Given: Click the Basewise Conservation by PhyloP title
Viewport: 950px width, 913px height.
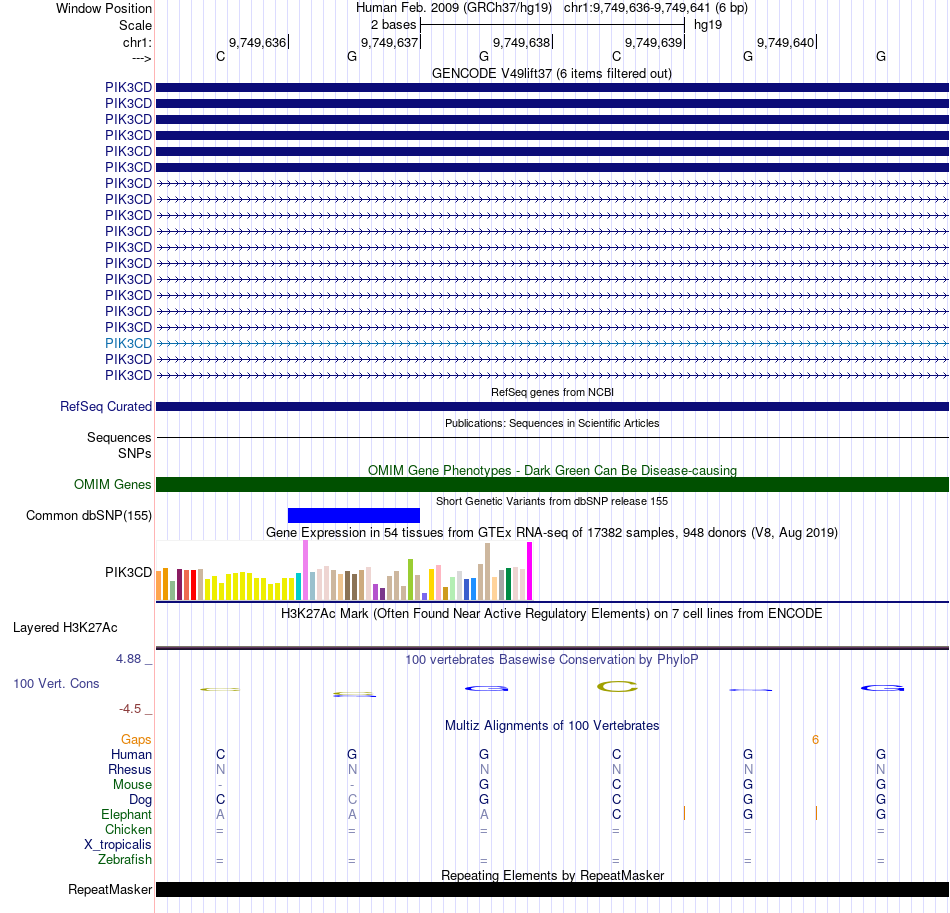Looking at the screenshot, I should pos(552,659).
